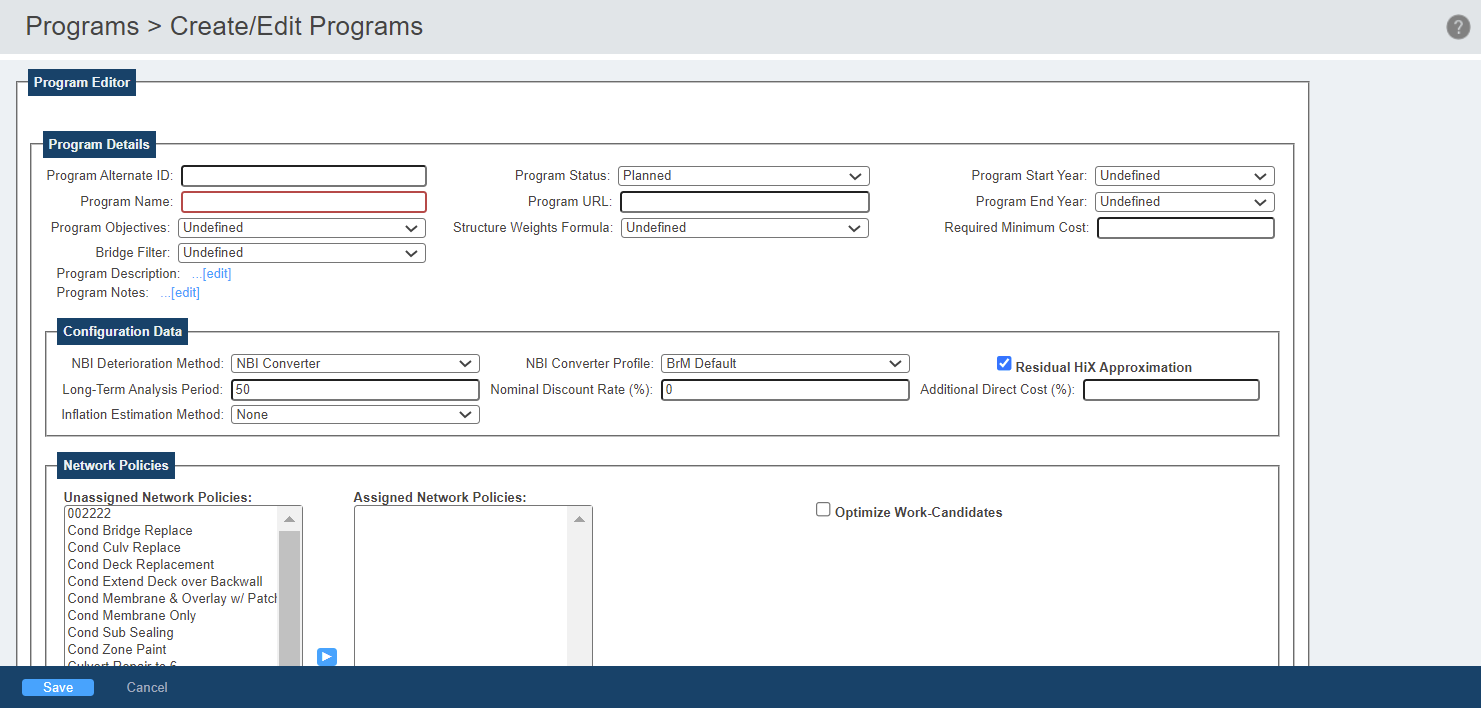The width and height of the screenshot is (1481, 708).
Task: Click the Cancel button
Action: 147,688
